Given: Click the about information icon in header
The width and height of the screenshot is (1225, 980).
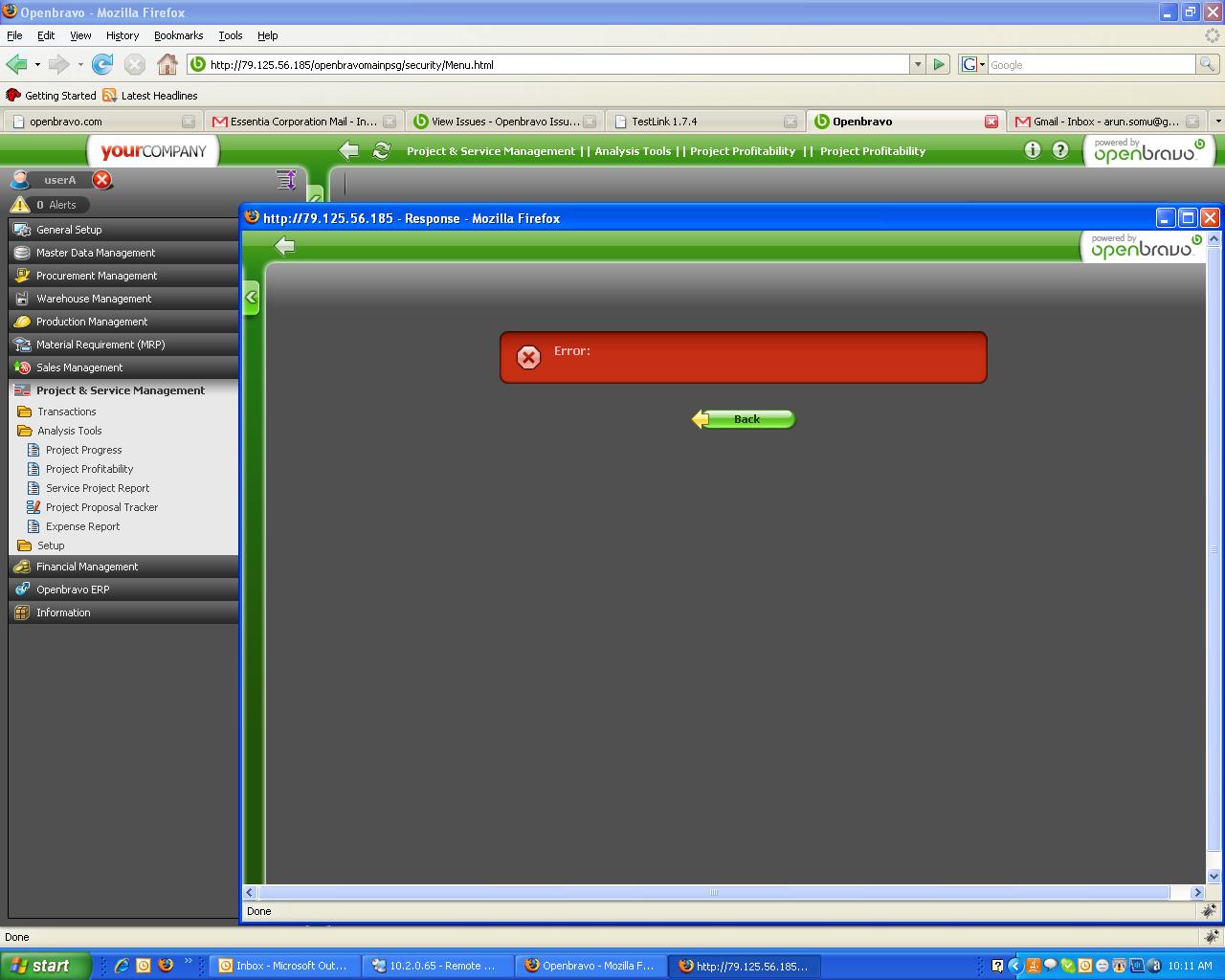Looking at the screenshot, I should pyautogui.click(x=1033, y=150).
